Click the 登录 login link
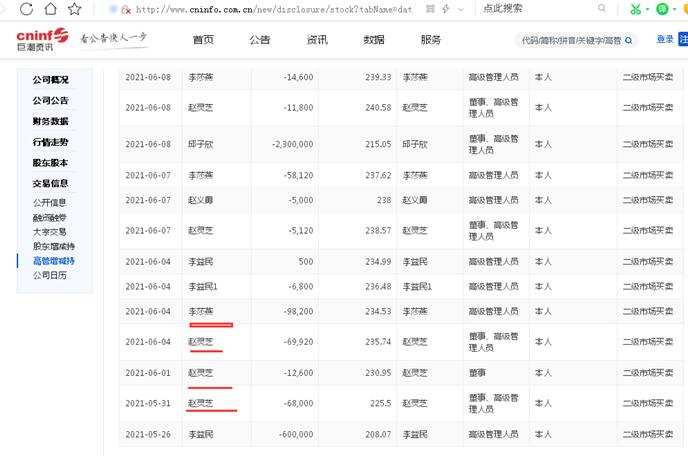Image resolution: width=688 pixels, height=458 pixels. [665, 39]
